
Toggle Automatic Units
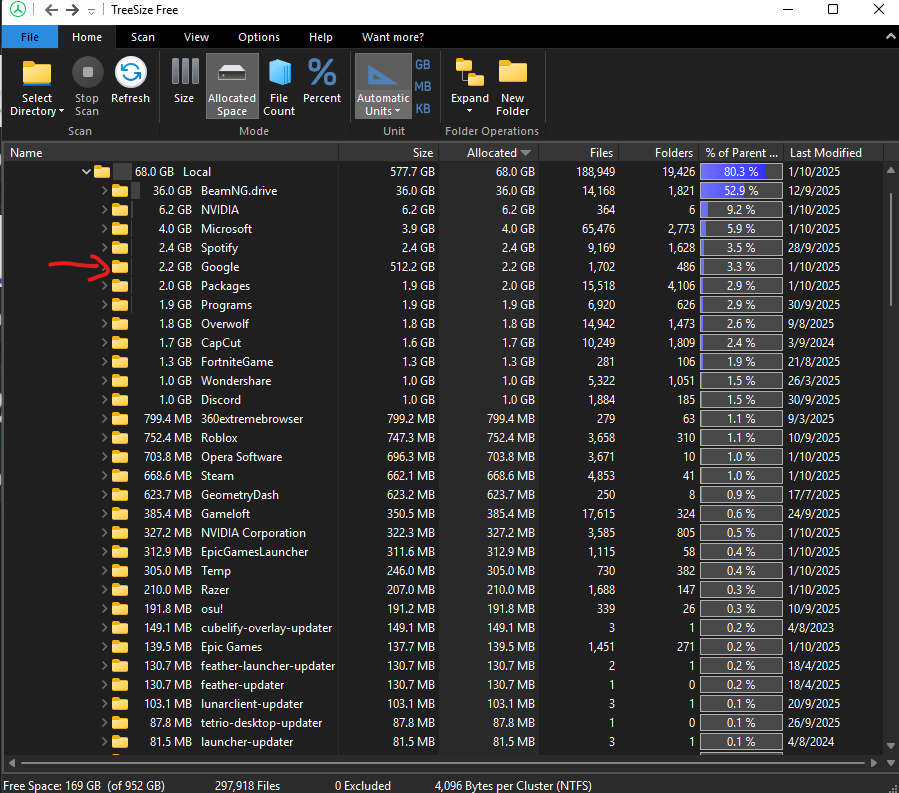[x=383, y=87]
